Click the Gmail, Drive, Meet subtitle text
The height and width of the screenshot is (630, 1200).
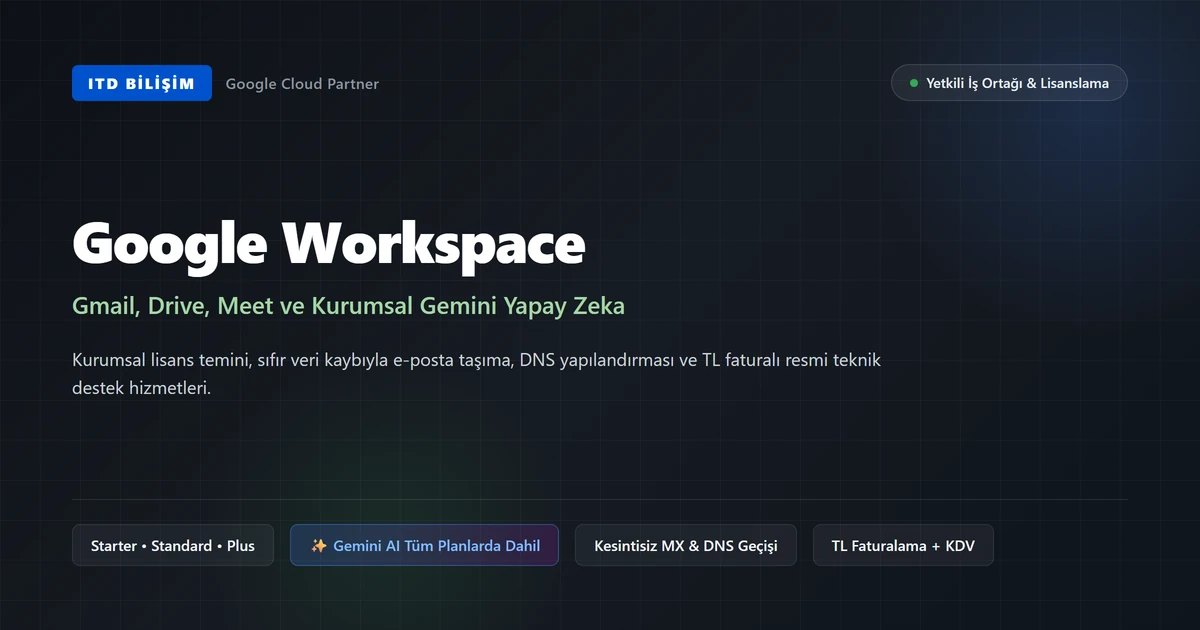[348, 306]
